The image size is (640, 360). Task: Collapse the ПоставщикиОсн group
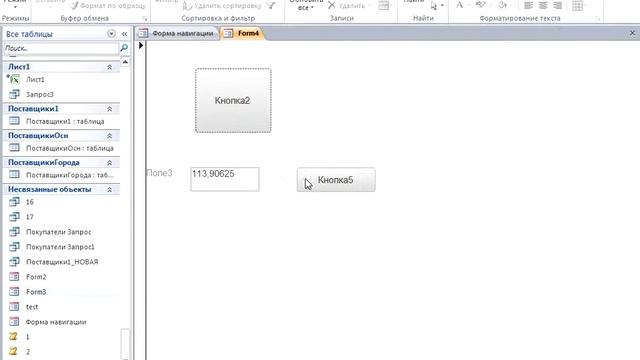[109, 136]
